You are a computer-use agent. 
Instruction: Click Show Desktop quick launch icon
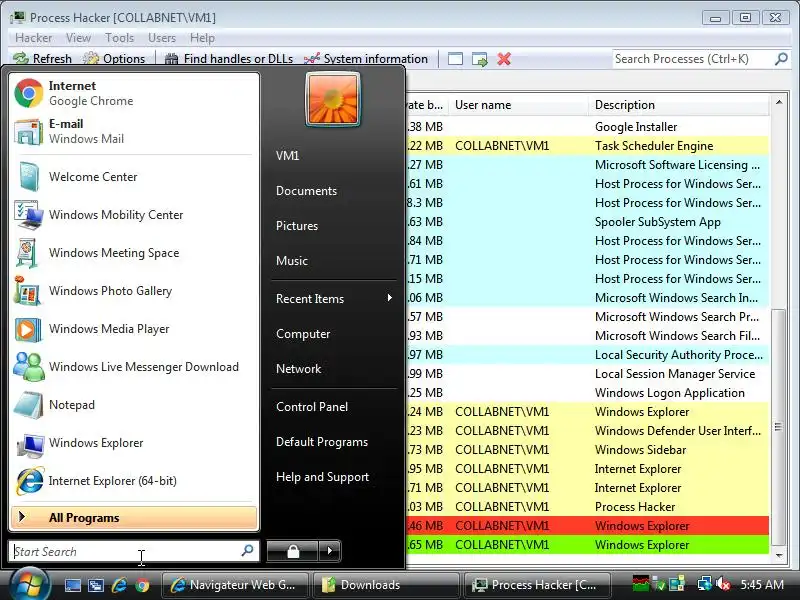coord(73,585)
